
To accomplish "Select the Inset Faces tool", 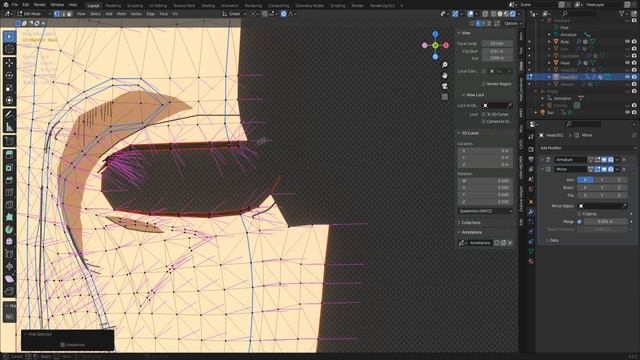I will [x=9, y=167].
